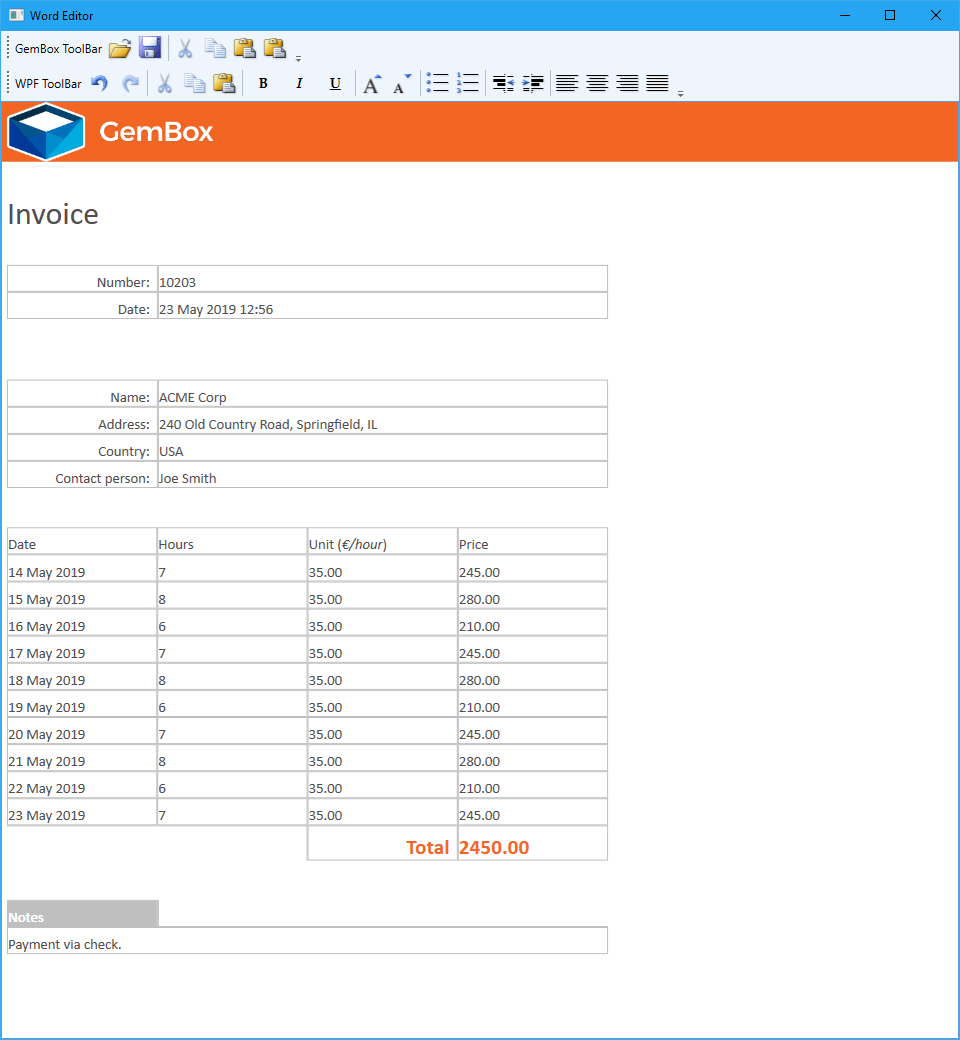This screenshot has width=960, height=1040.
Task: Apply bulleted list formatting
Action: [x=437, y=84]
